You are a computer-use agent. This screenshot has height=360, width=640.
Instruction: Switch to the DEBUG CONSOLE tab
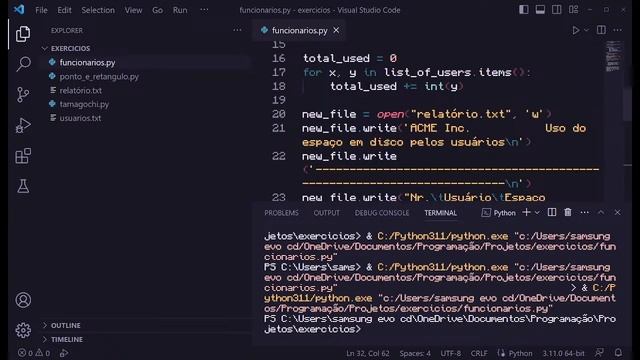(x=382, y=213)
